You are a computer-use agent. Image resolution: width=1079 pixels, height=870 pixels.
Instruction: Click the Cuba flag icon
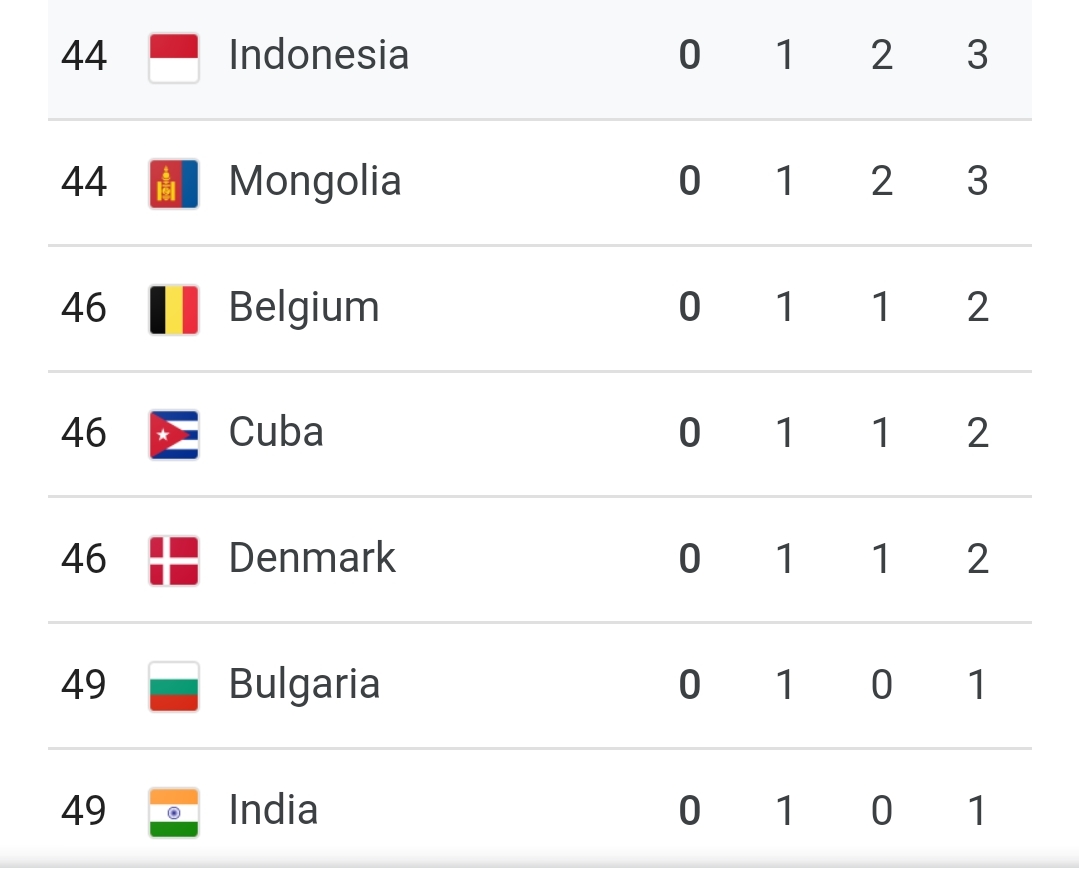point(174,435)
